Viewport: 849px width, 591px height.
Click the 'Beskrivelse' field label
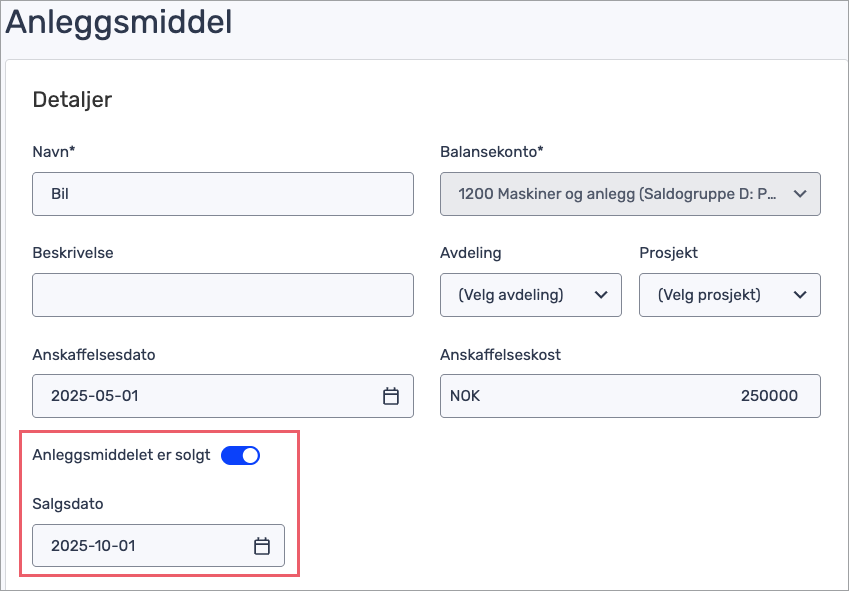coord(73,253)
